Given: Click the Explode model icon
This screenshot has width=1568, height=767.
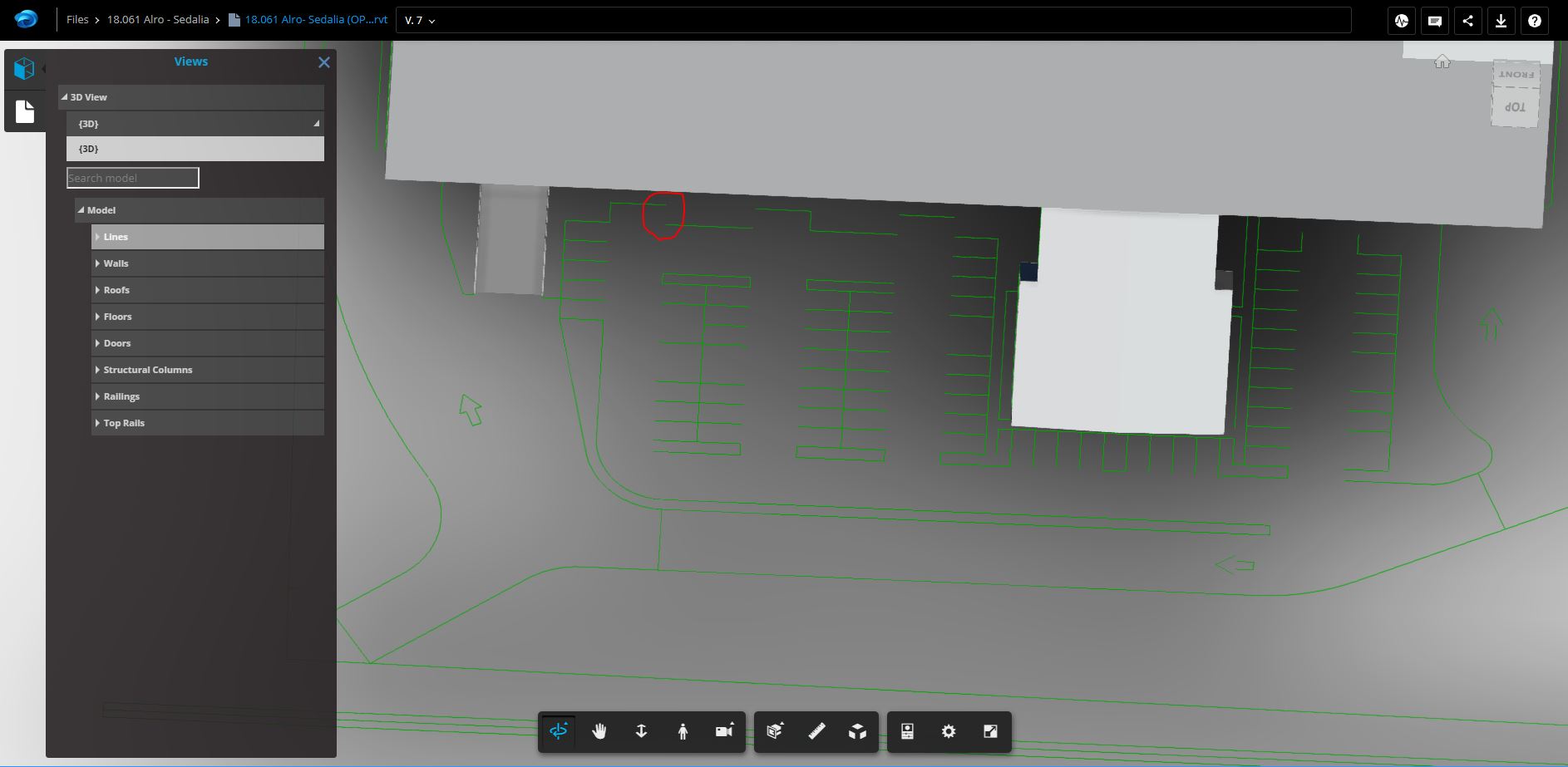Looking at the screenshot, I should 856,732.
